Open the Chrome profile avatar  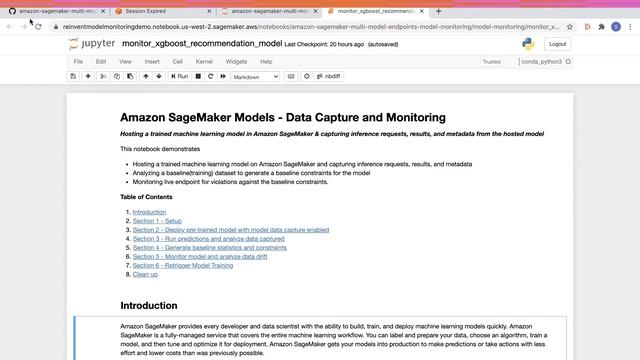[616, 27]
